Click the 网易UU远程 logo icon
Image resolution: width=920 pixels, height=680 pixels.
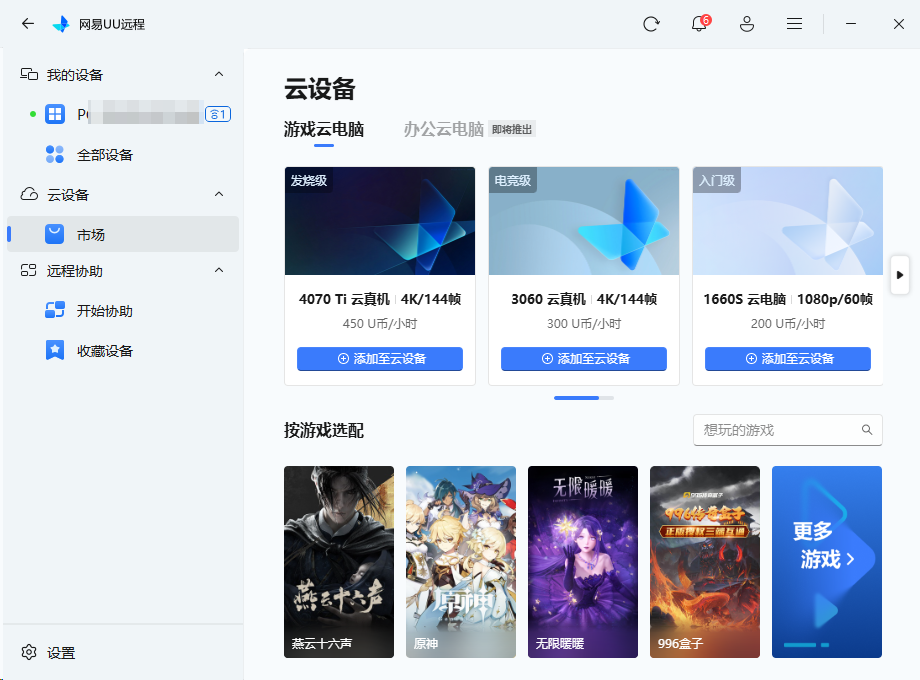point(61,24)
